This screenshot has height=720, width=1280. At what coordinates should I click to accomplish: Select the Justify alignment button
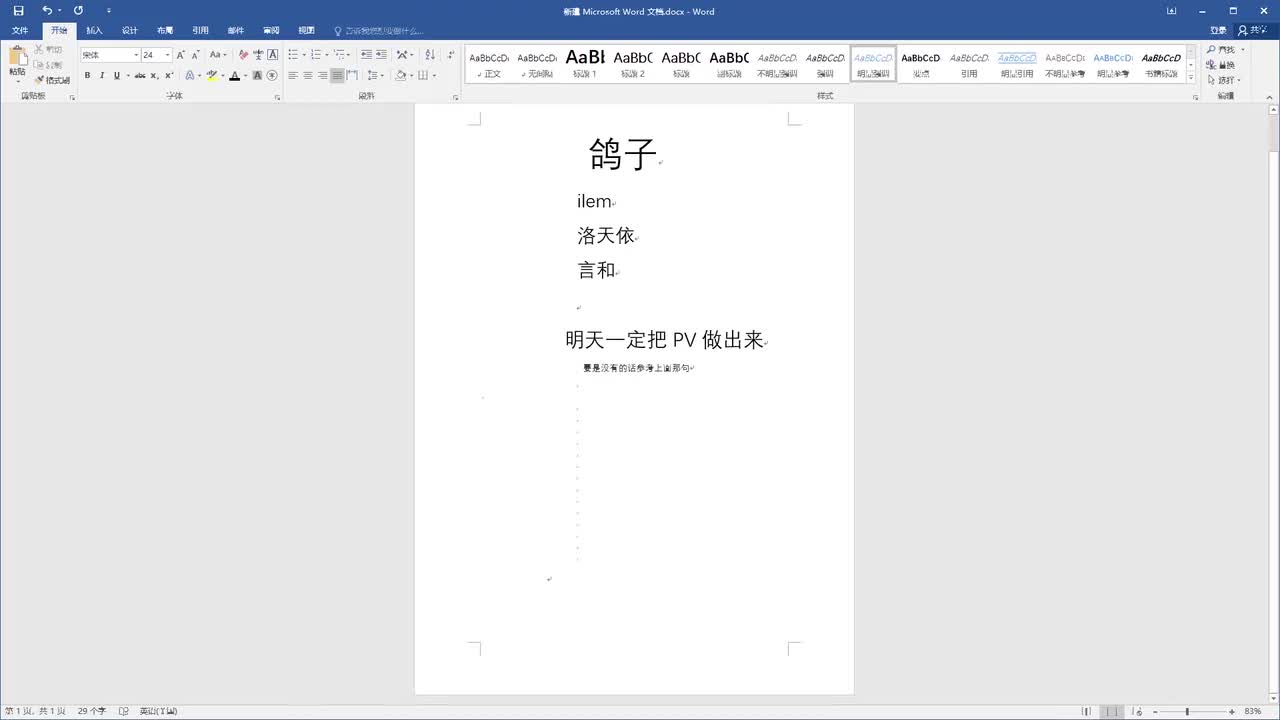click(x=337, y=75)
